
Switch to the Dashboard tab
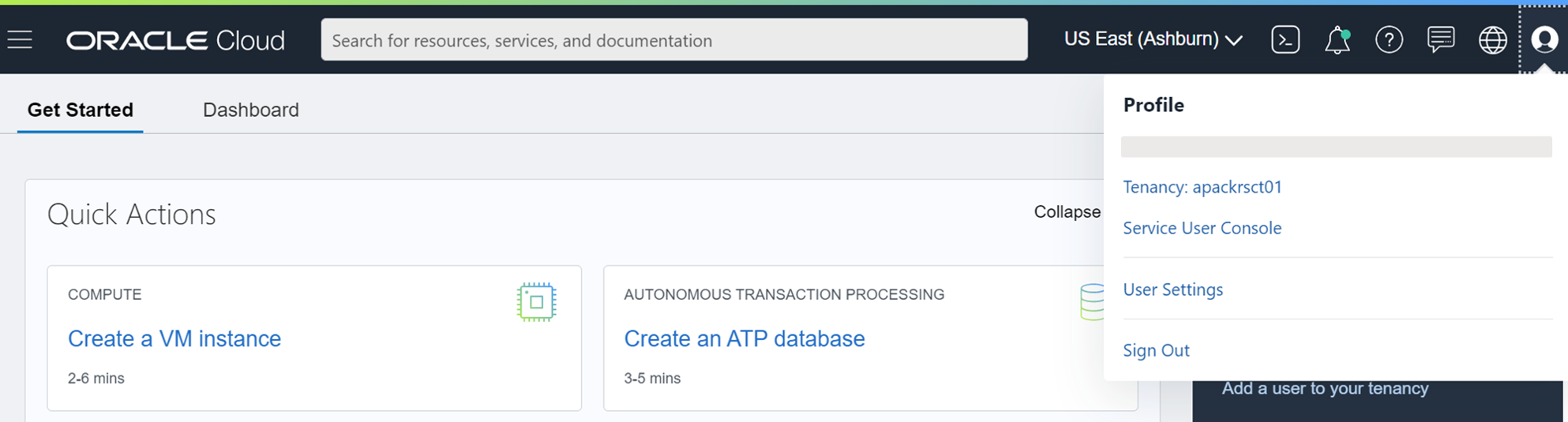251,110
